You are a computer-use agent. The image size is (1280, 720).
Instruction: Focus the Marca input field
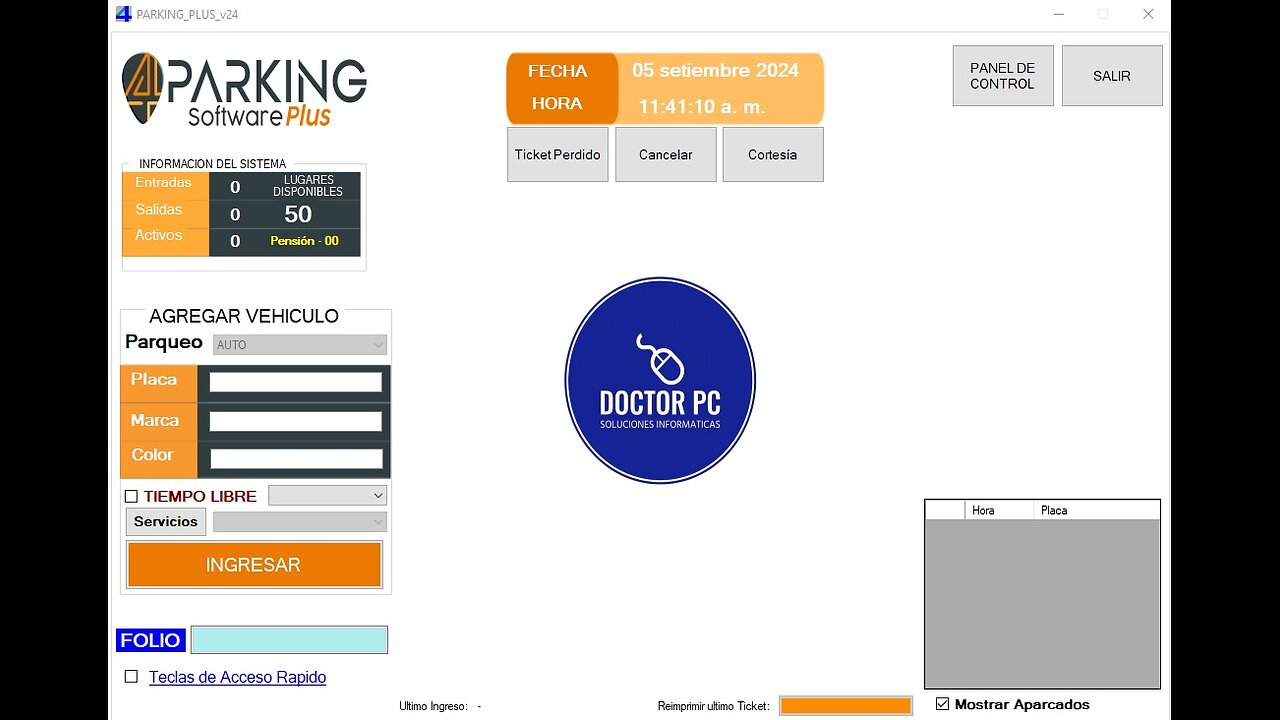[296, 421]
